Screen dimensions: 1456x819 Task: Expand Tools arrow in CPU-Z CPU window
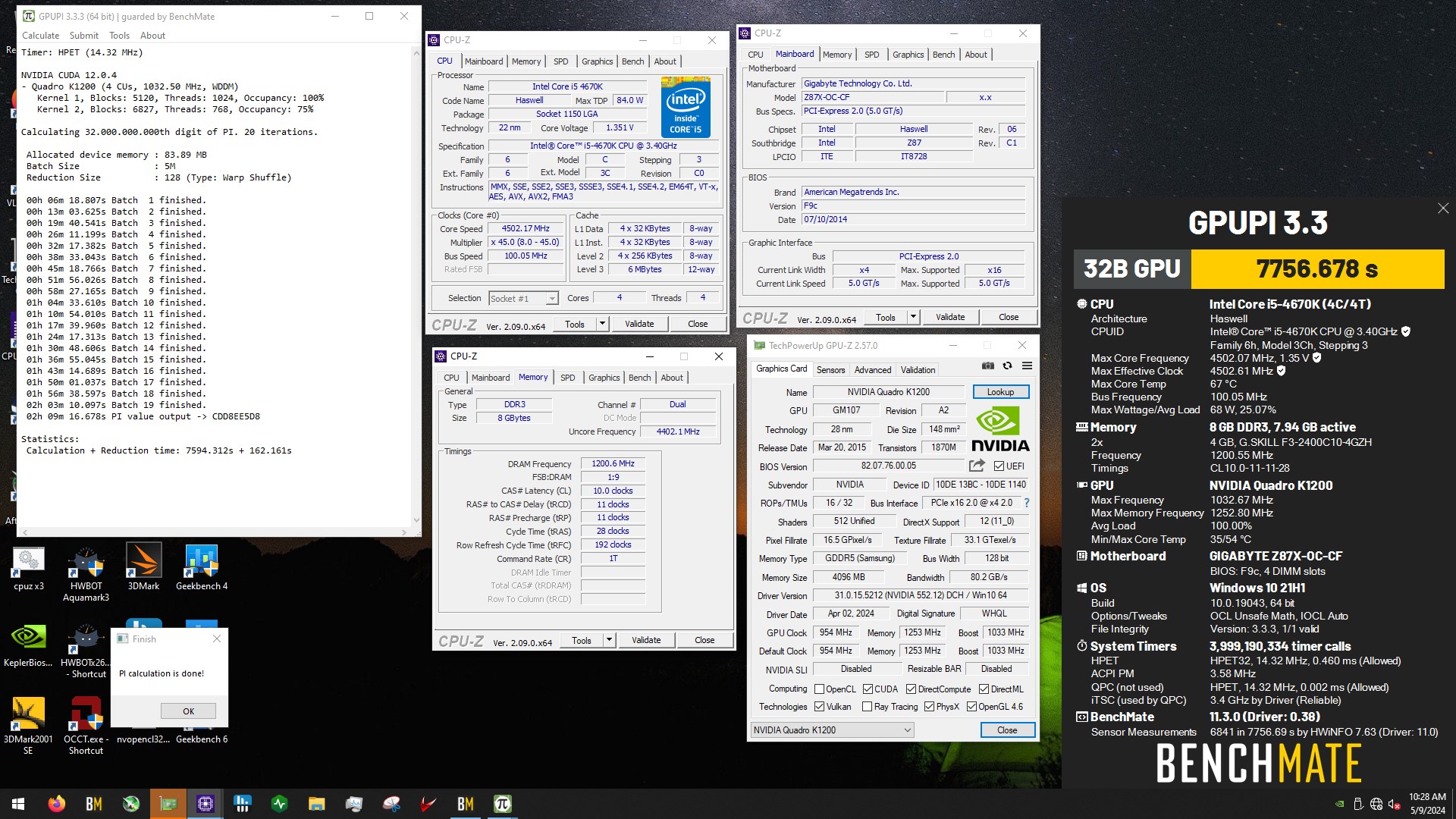click(x=602, y=324)
